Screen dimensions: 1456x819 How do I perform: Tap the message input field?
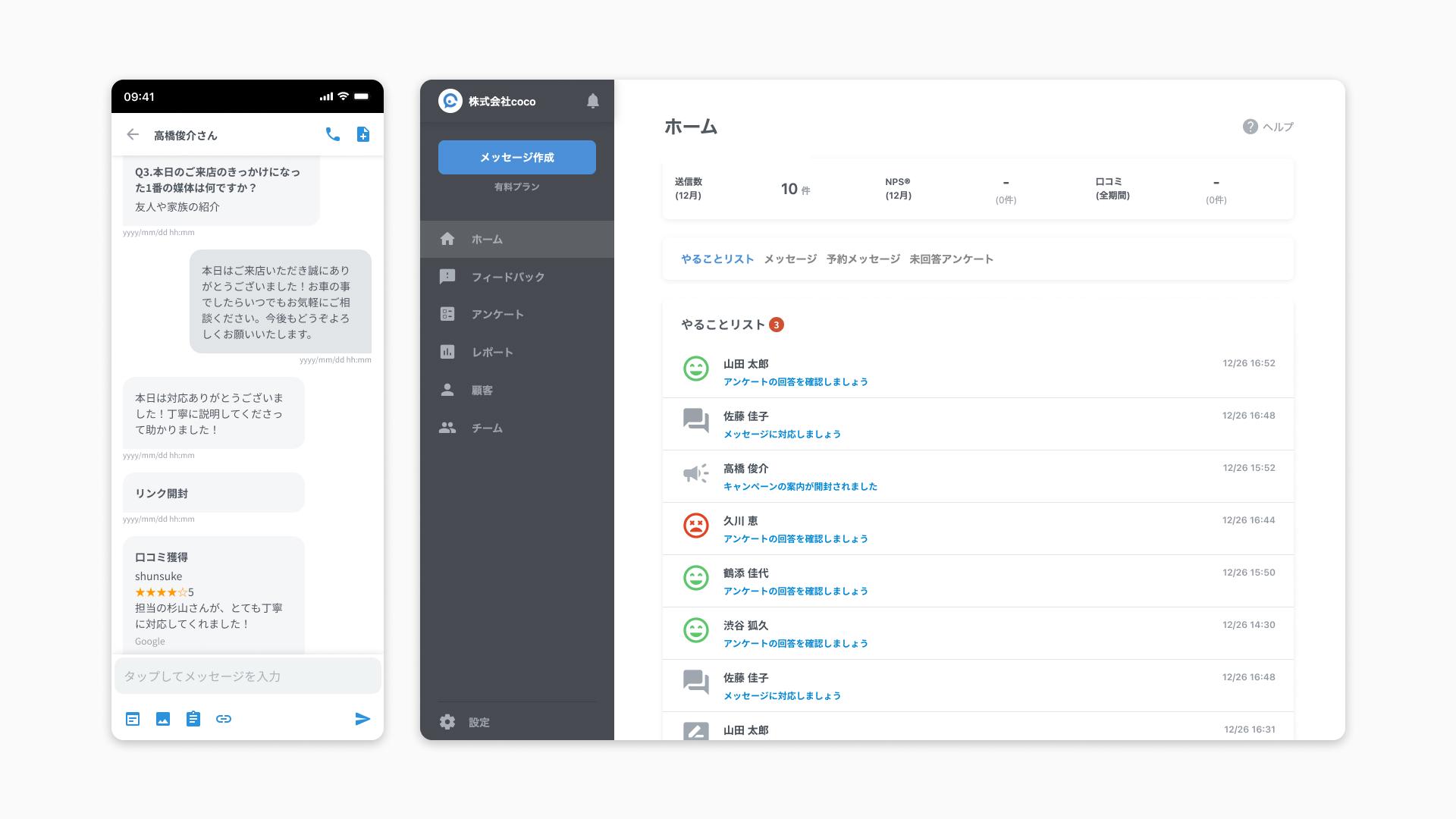pos(247,676)
